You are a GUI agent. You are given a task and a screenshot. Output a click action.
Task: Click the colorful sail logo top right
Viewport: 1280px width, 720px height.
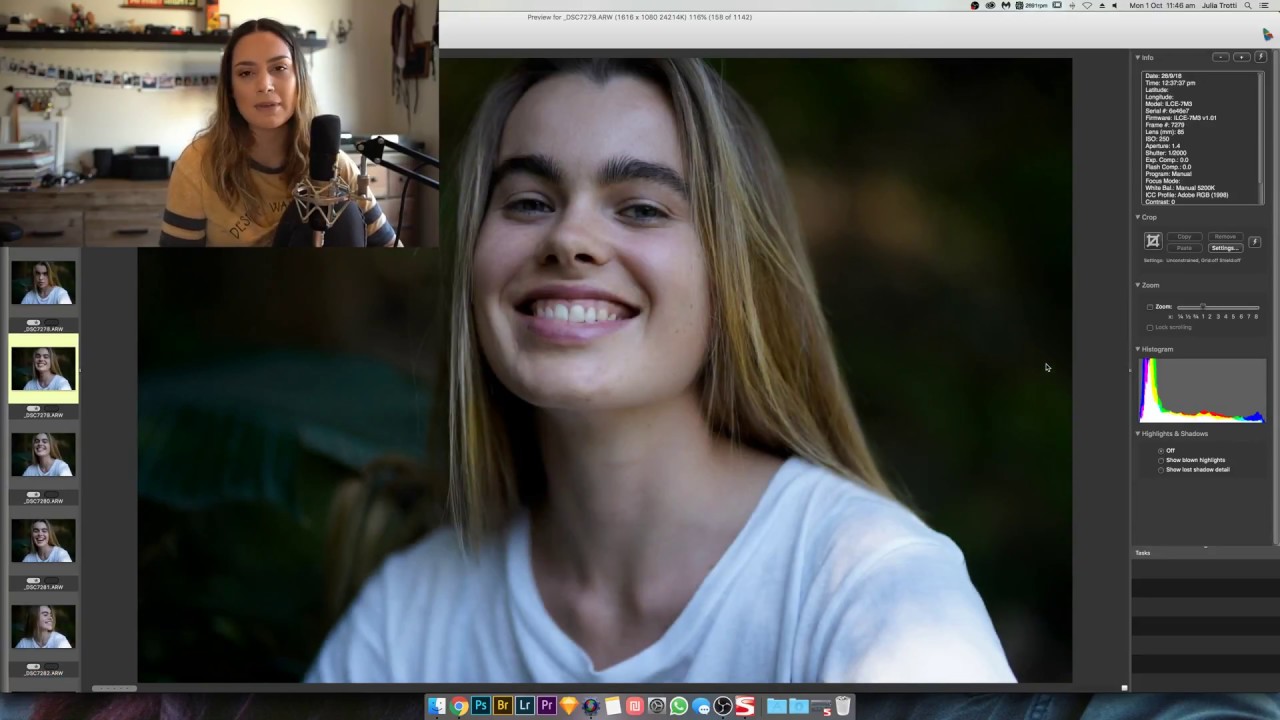click(1268, 35)
